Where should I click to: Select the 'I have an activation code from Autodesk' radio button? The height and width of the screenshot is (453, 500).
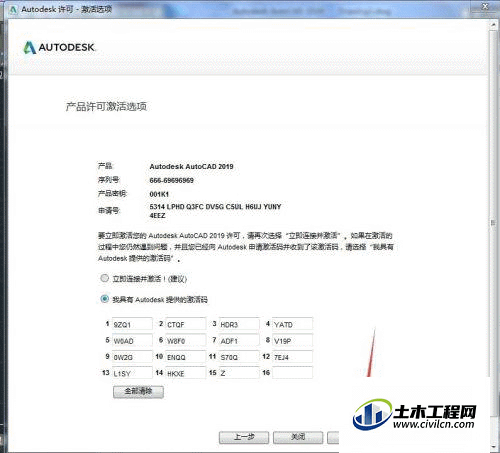point(104,299)
